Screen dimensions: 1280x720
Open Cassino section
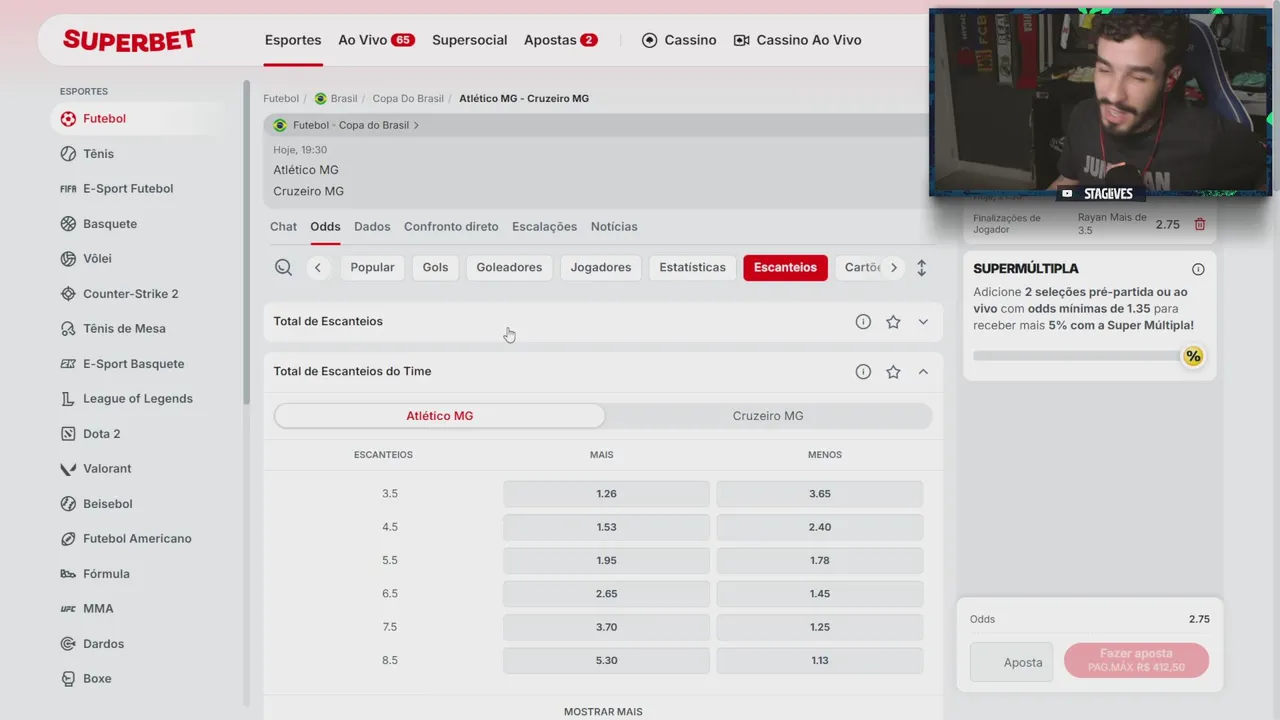(x=679, y=40)
